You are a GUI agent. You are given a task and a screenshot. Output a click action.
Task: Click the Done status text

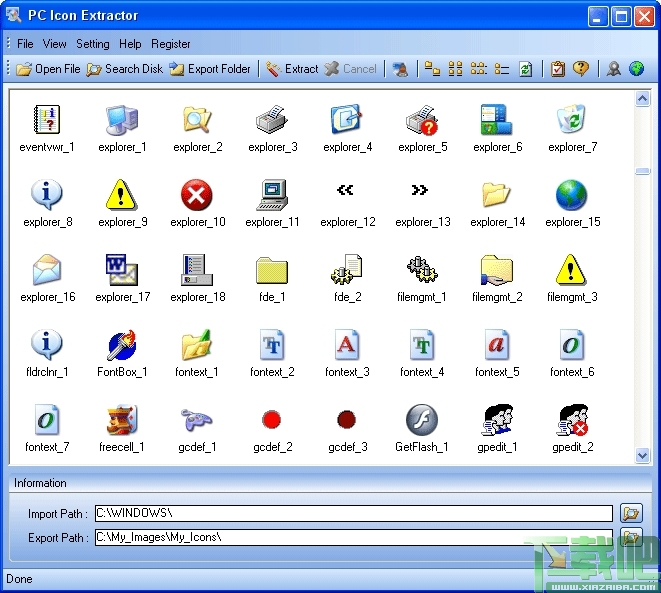click(x=19, y=579)
